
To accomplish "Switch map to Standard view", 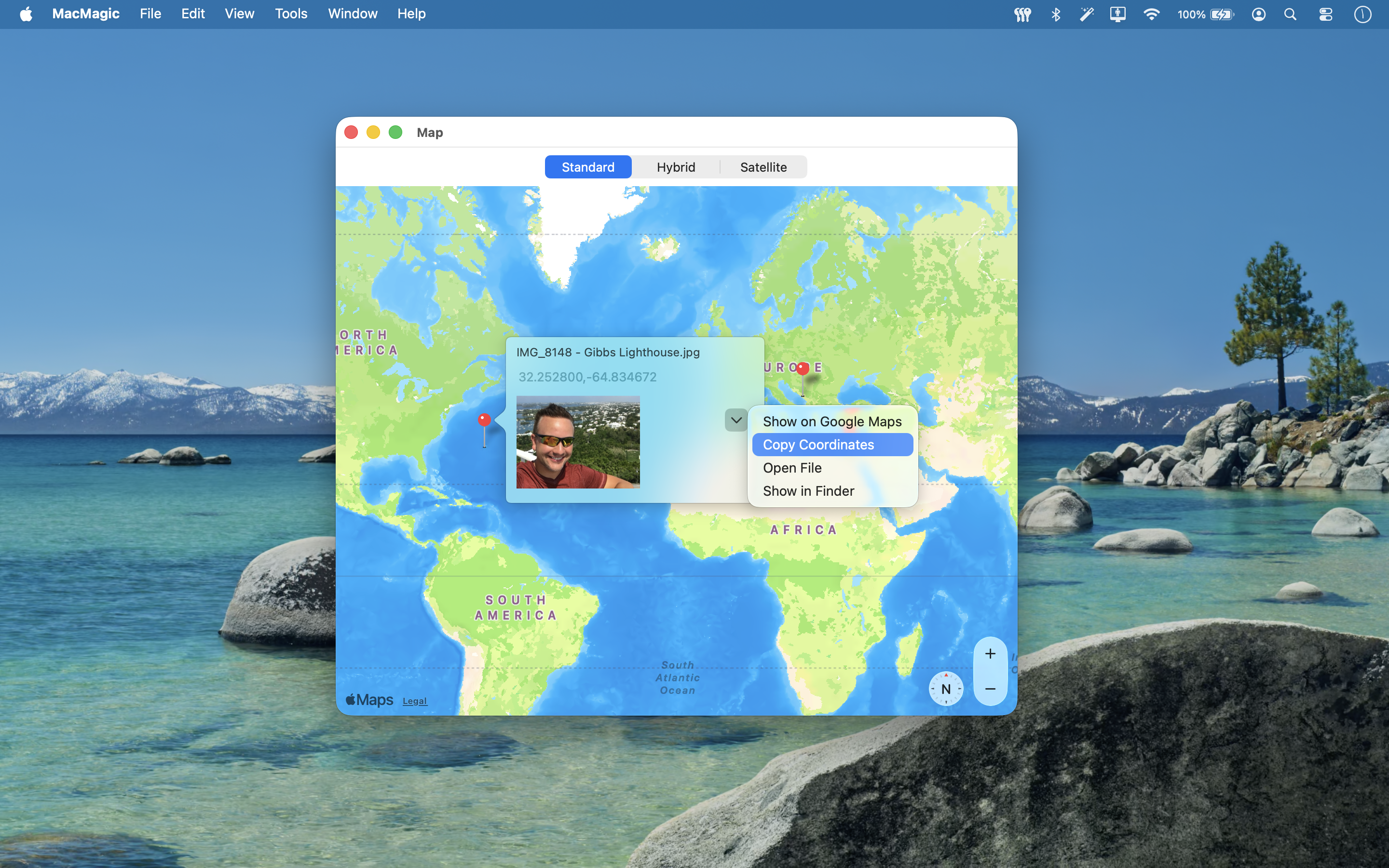I will point(588,167).
